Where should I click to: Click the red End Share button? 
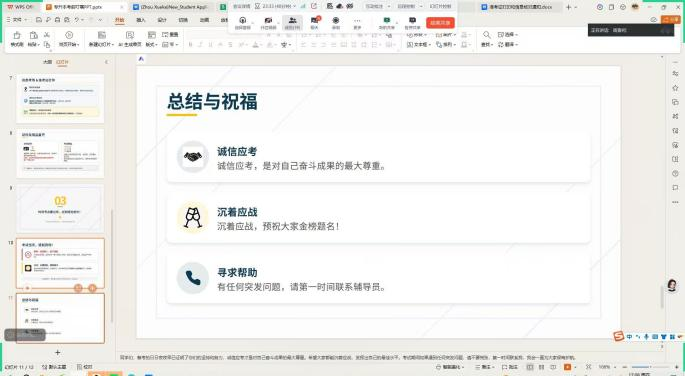coord(440,23)
